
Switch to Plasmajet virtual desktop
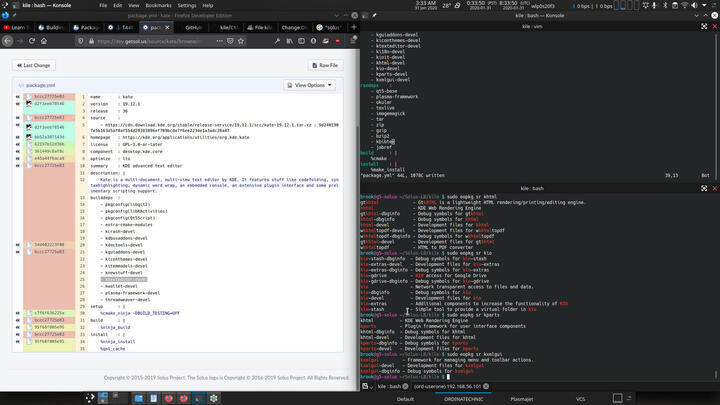click(x=522, y=399)
